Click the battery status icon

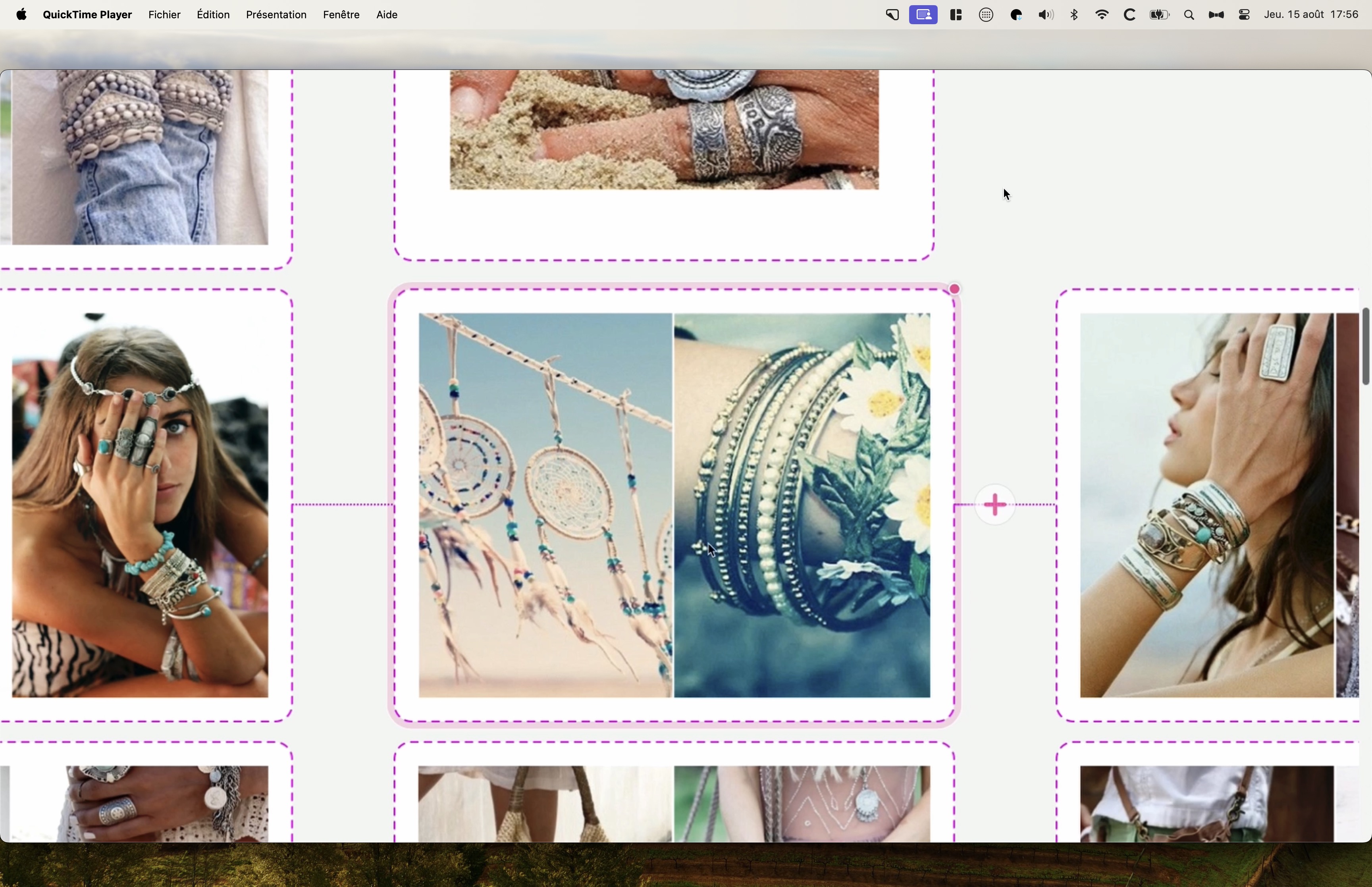[1159, 15]
